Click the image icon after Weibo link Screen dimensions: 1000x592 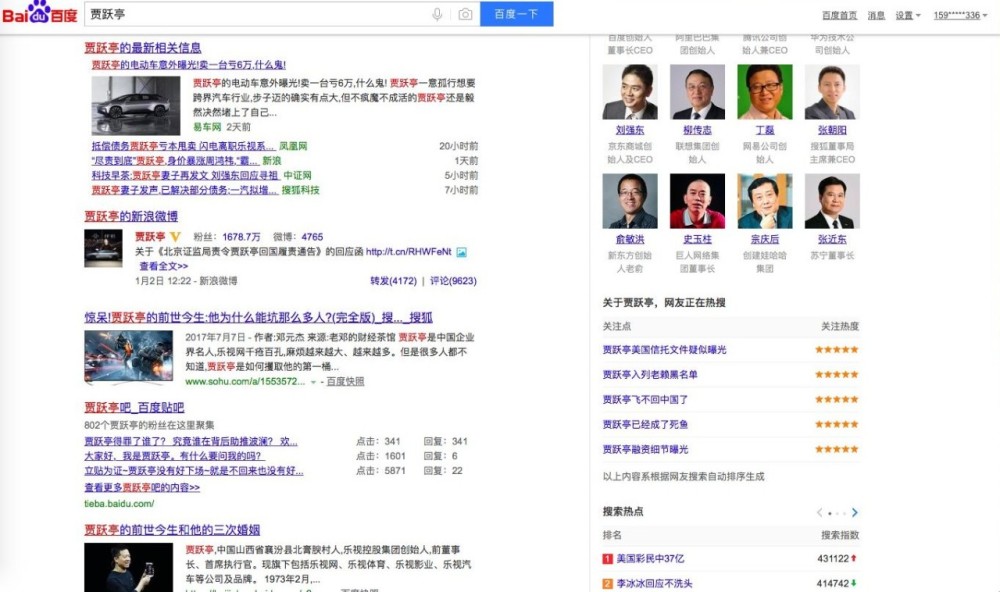click(461, 252)
